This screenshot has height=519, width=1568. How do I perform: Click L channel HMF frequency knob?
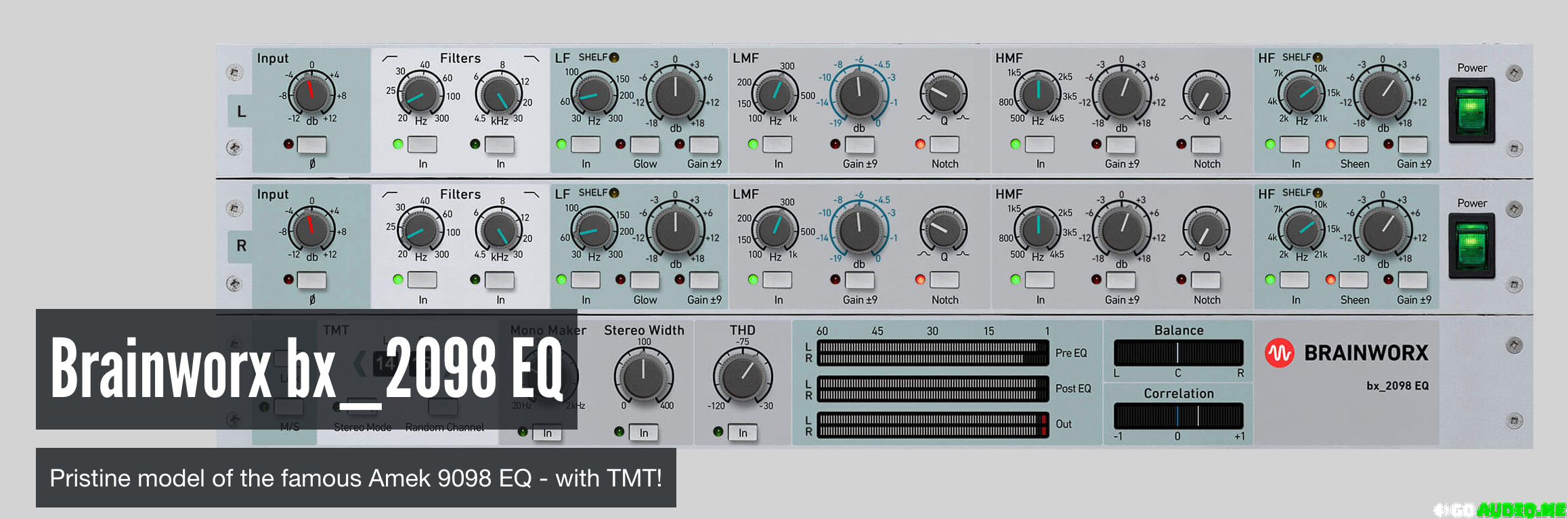(1038, 94)
